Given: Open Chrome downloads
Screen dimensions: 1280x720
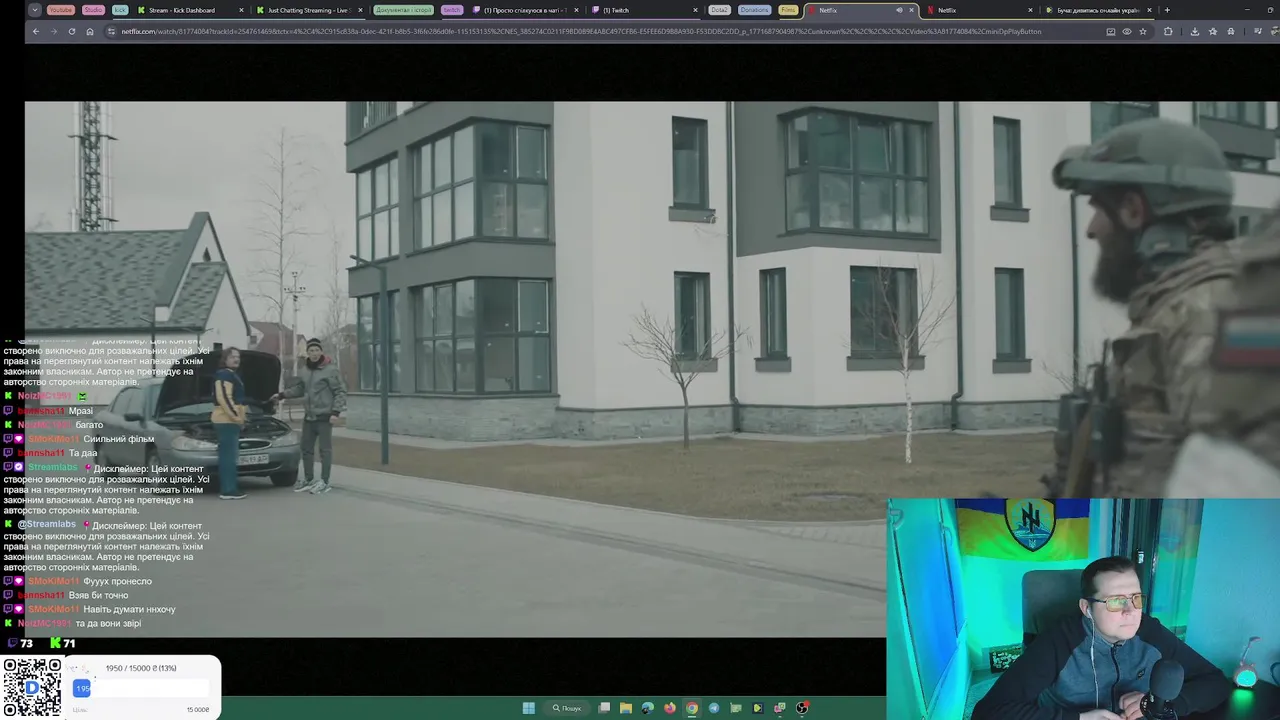Looking at the screenshot, I should [x=1194, y=31].
